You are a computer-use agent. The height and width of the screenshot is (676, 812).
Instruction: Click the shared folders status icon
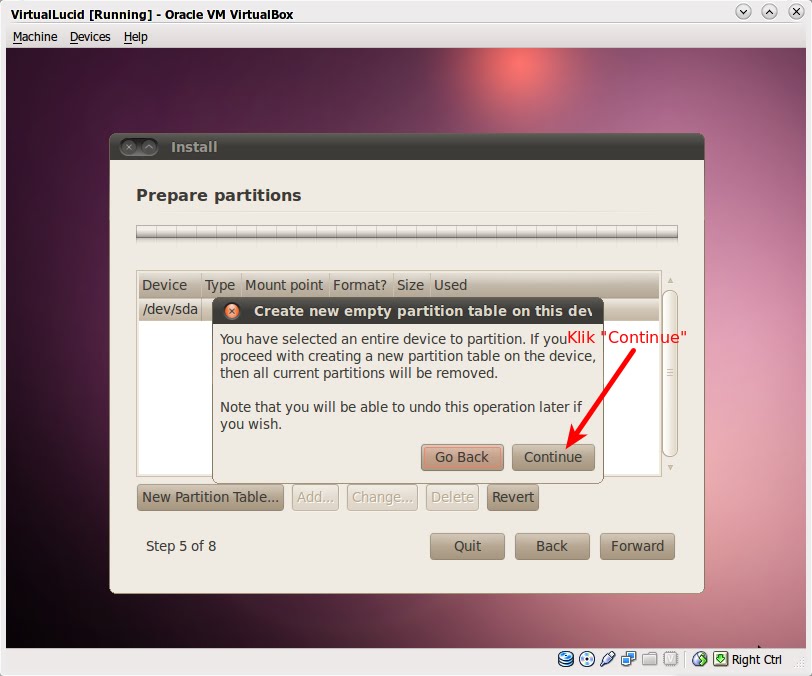[x=649, y=659]
